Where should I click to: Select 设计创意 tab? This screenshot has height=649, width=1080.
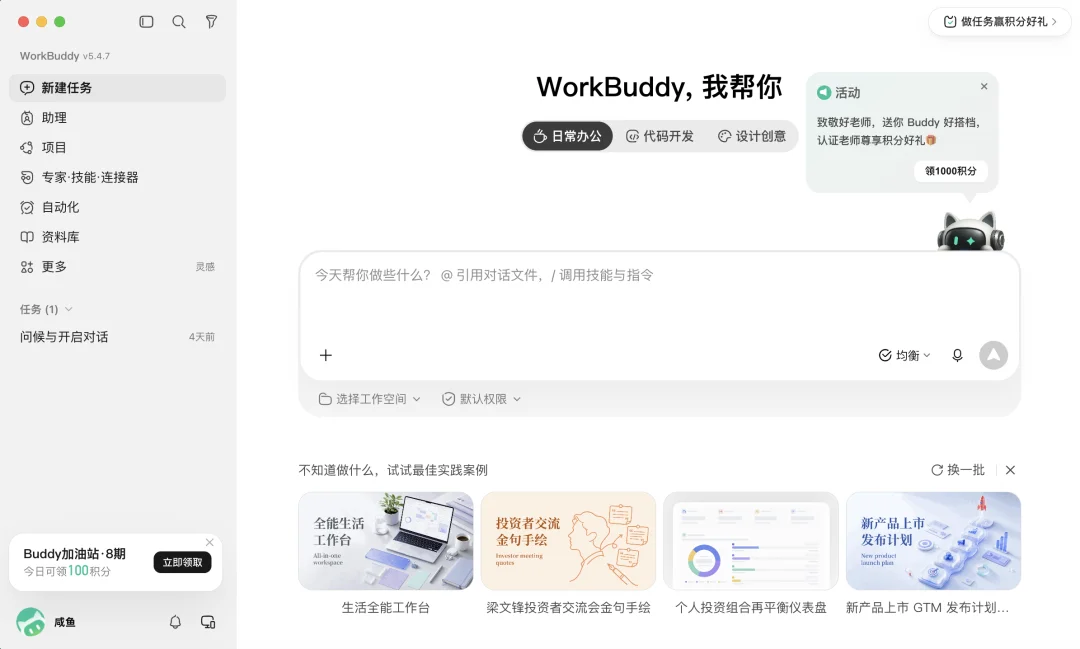tap(752, 136)
